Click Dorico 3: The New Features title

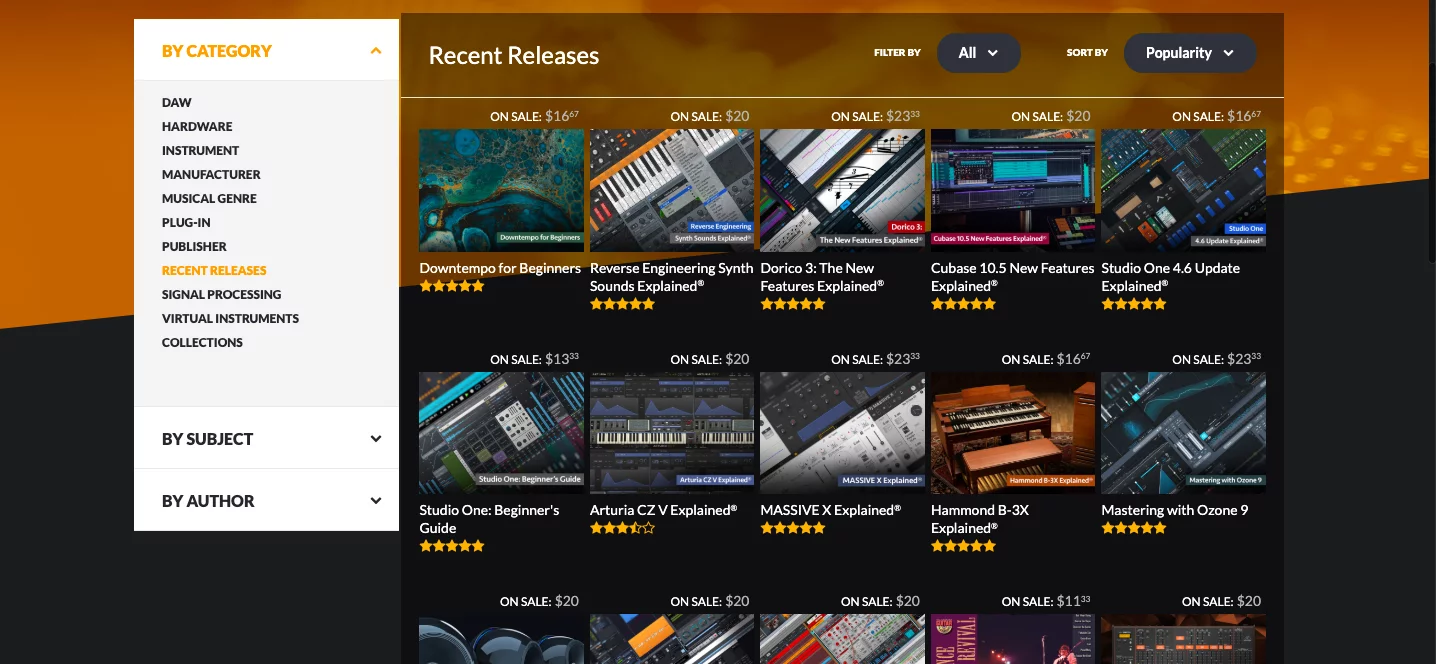(x=822, y=277)
